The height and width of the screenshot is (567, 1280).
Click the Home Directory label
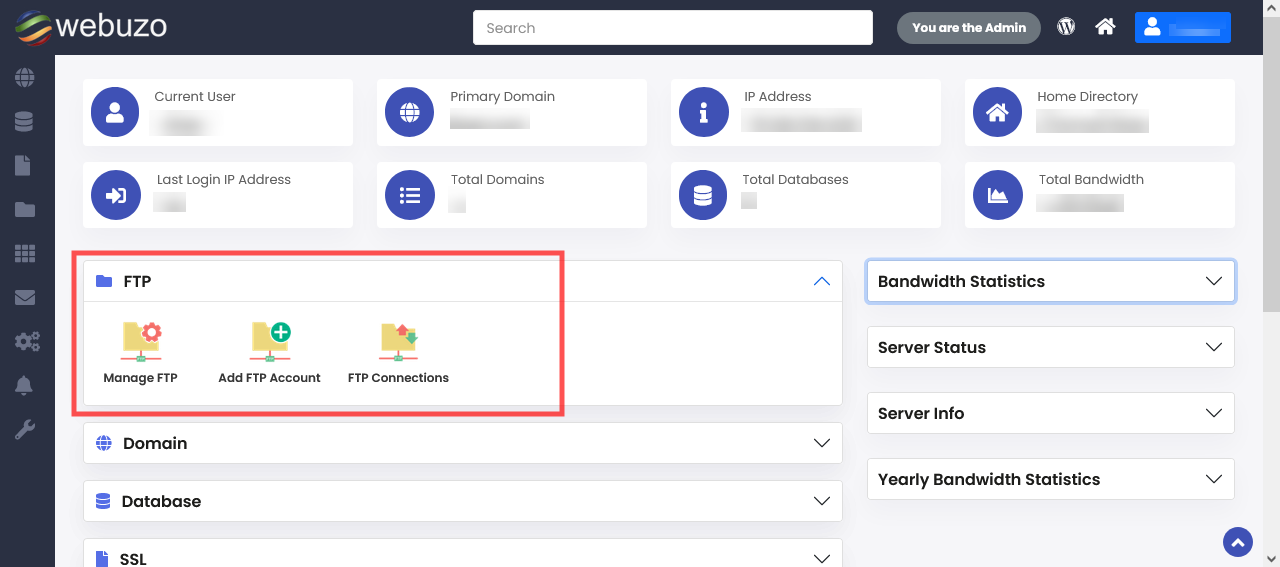[x=1088, y=97]
